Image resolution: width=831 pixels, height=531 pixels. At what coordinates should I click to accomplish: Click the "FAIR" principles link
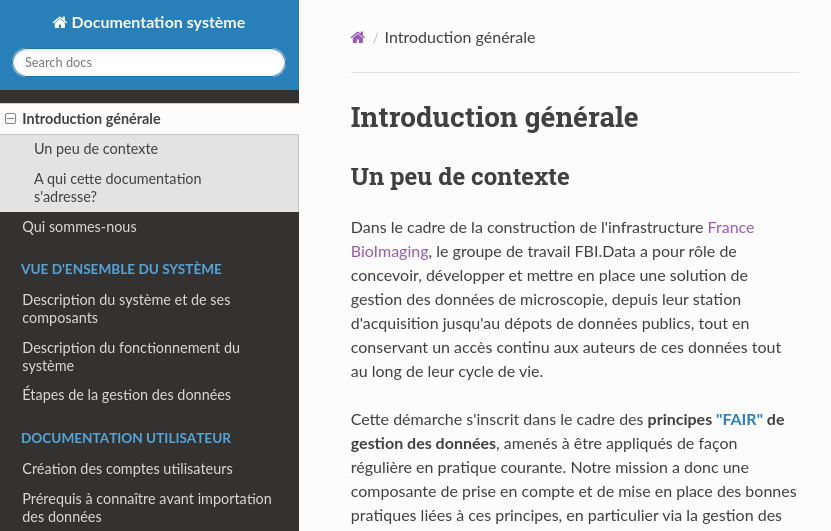pos(739,420)
